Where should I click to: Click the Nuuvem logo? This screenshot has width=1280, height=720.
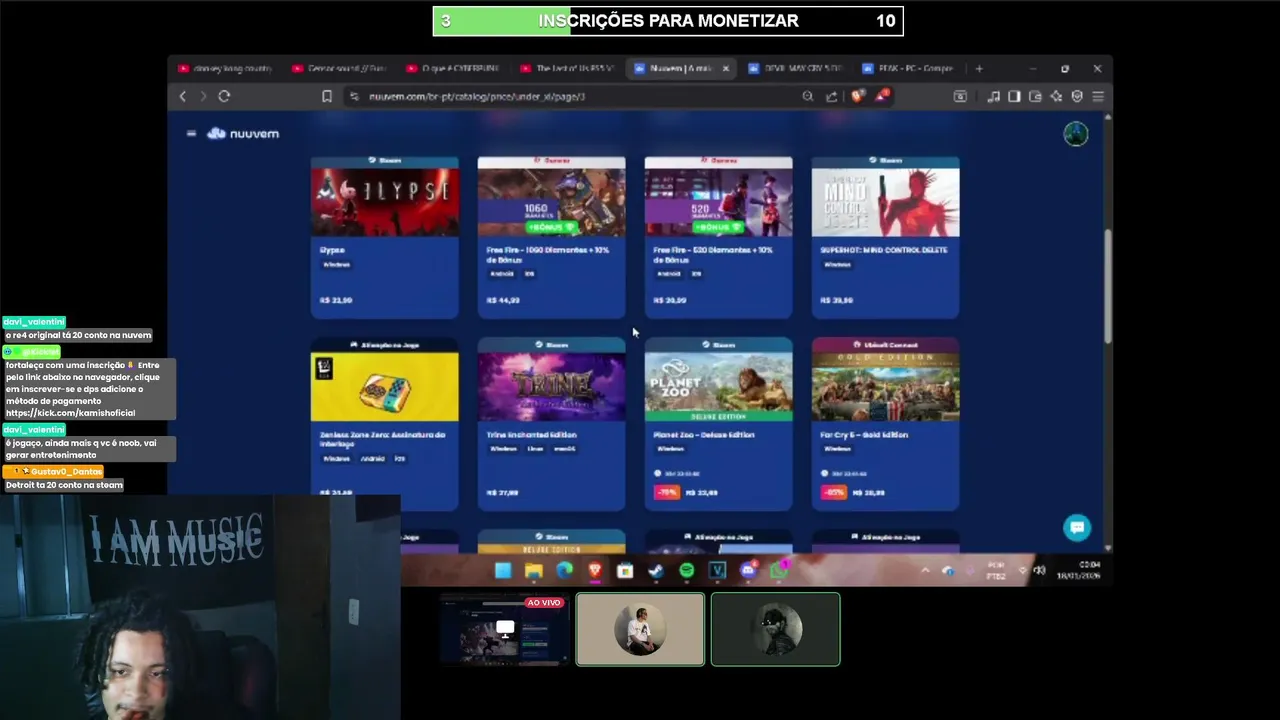click(243, 133)
